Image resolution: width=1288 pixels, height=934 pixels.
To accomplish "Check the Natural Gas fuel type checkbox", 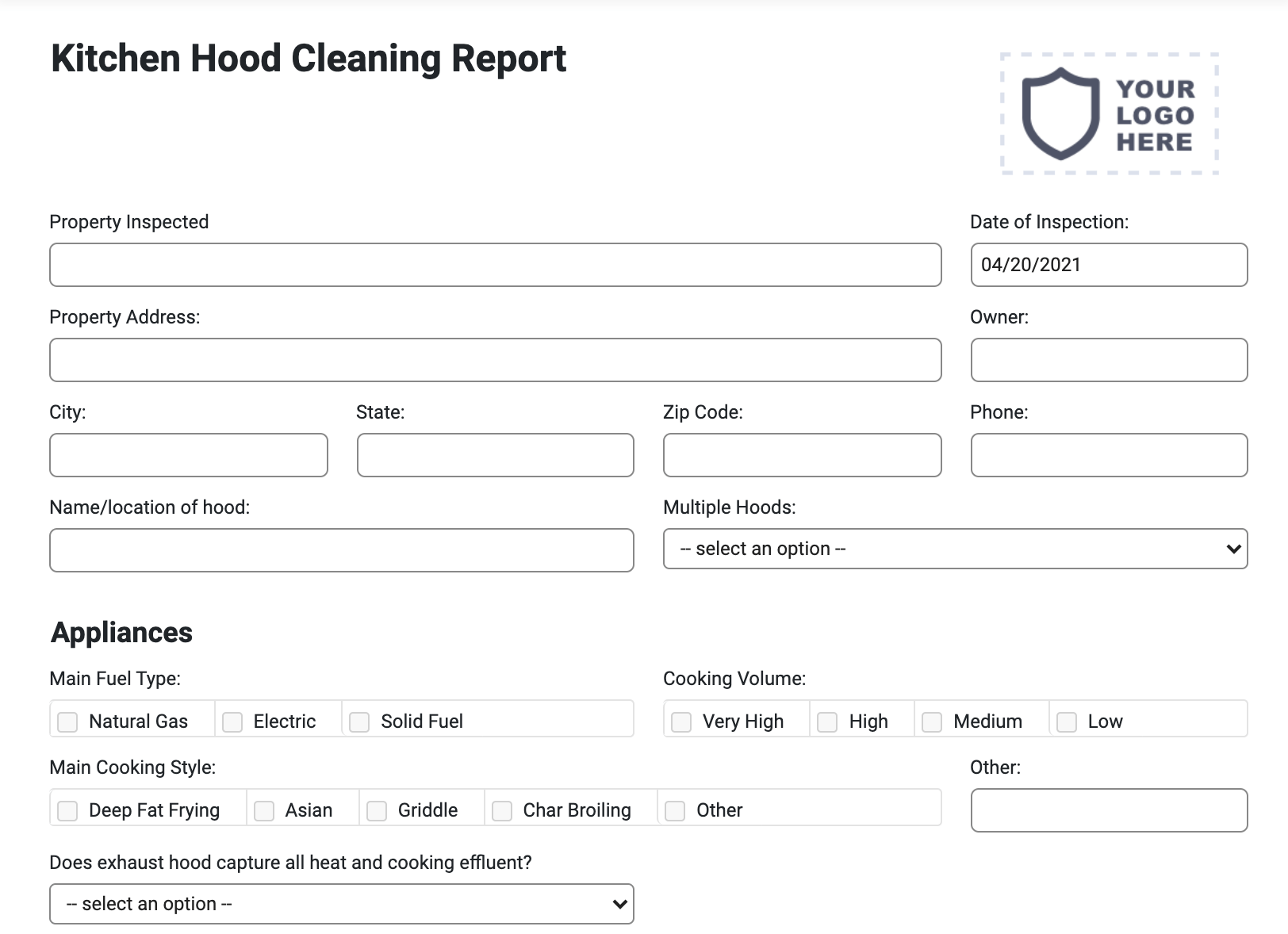I will pos(68,722).
